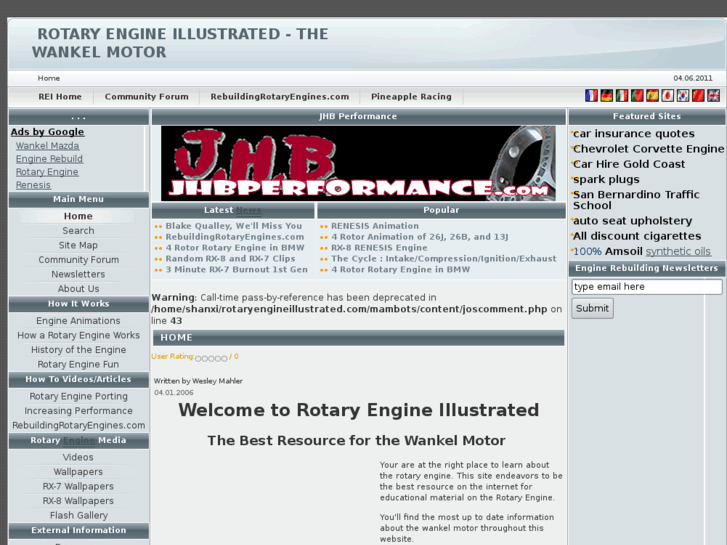Open '3 Minute RX-7 Burnout 1st Gen'
The image size is (727, 545).
click(236, 269)
